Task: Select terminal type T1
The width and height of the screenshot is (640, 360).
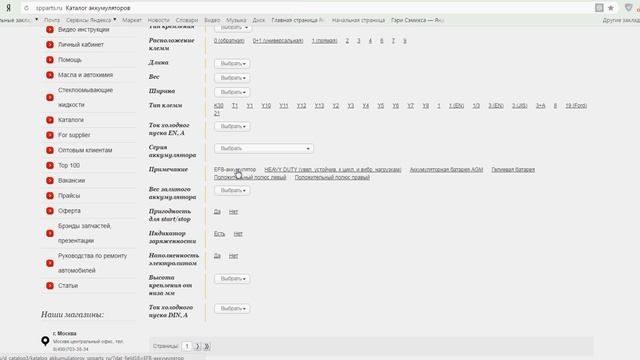Action: click(x=235, y=106)
